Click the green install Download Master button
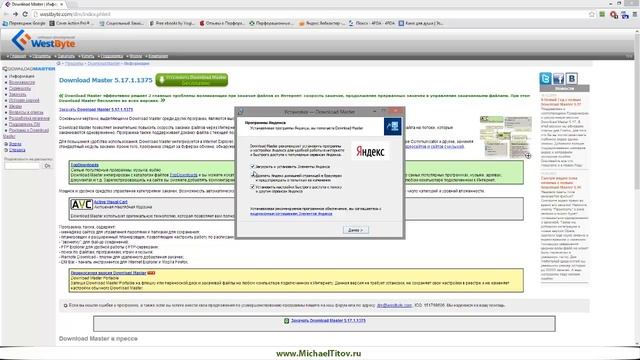Image resolution: width=640 pixels, height=360 pixels. coord(192,80)
